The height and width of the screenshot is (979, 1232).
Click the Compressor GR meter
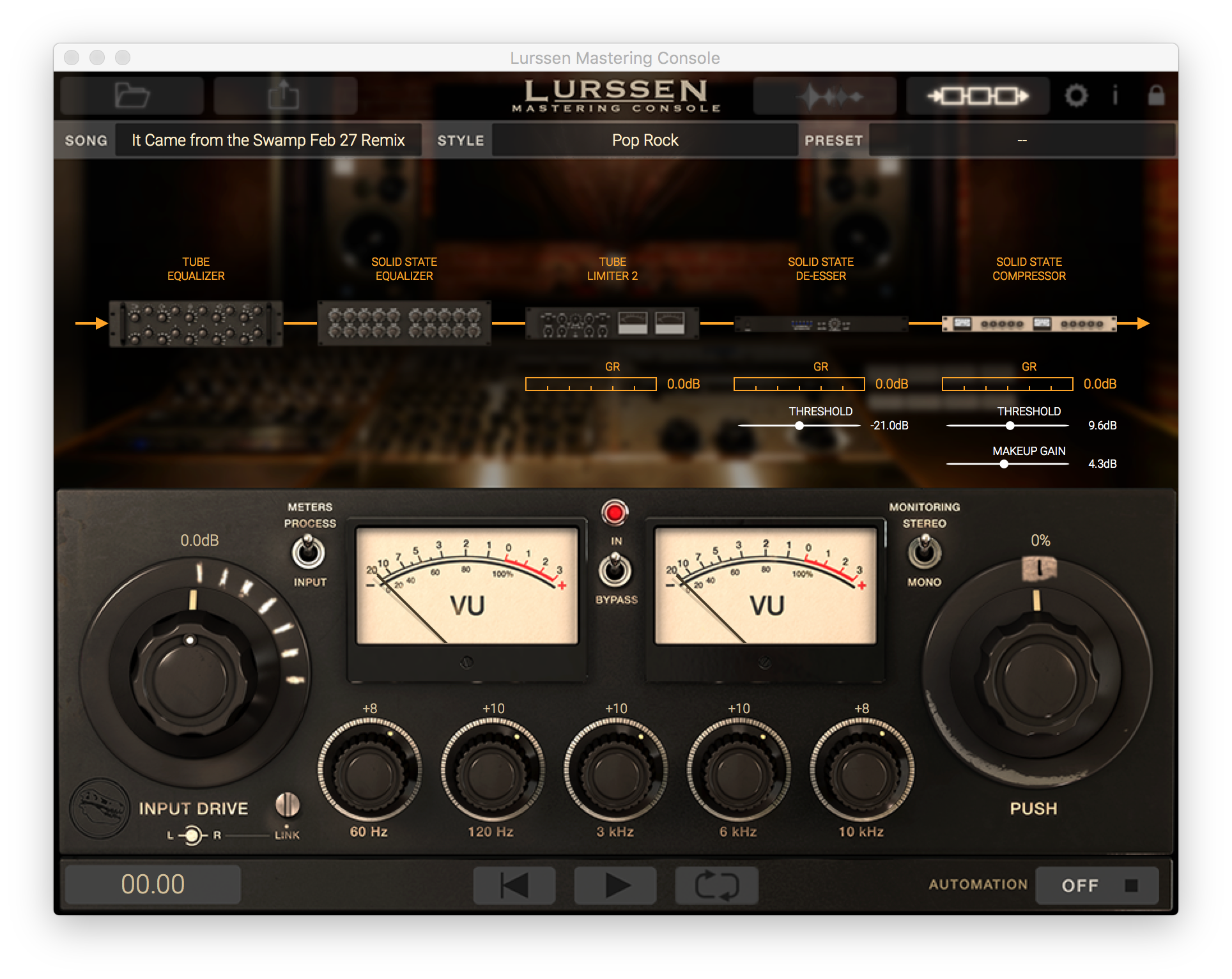click(x=1007, y=384)
